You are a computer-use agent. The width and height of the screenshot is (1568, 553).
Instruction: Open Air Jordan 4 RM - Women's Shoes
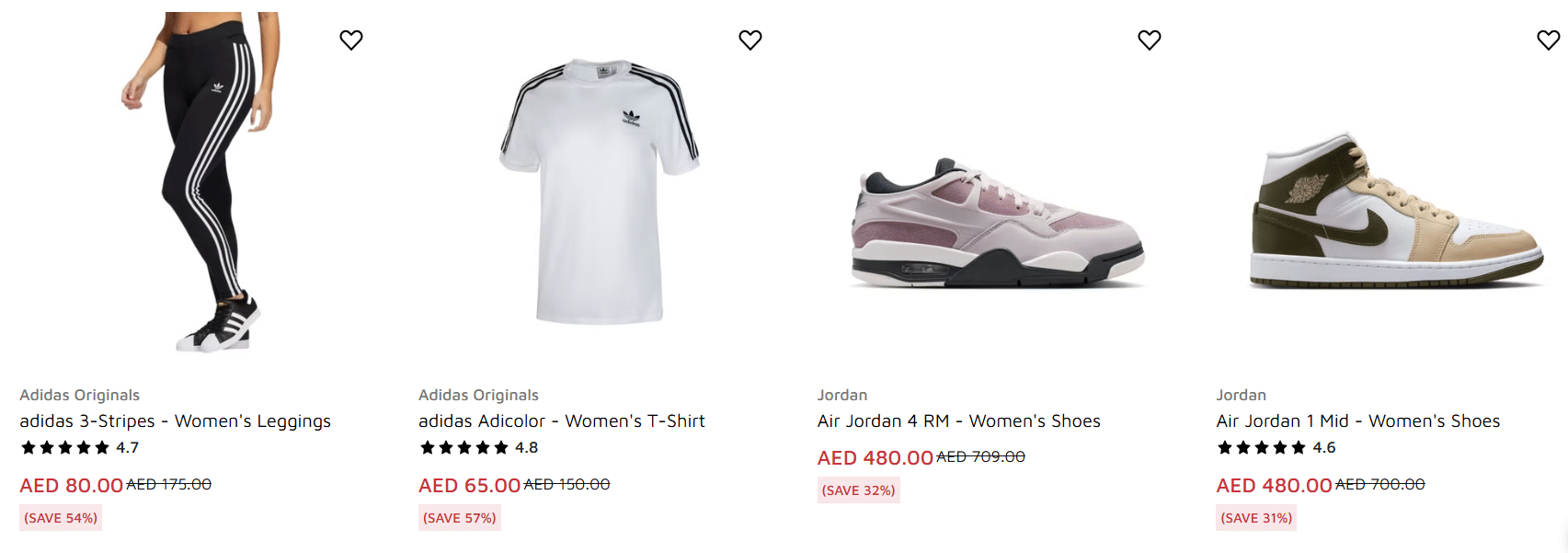pos(958,421)
